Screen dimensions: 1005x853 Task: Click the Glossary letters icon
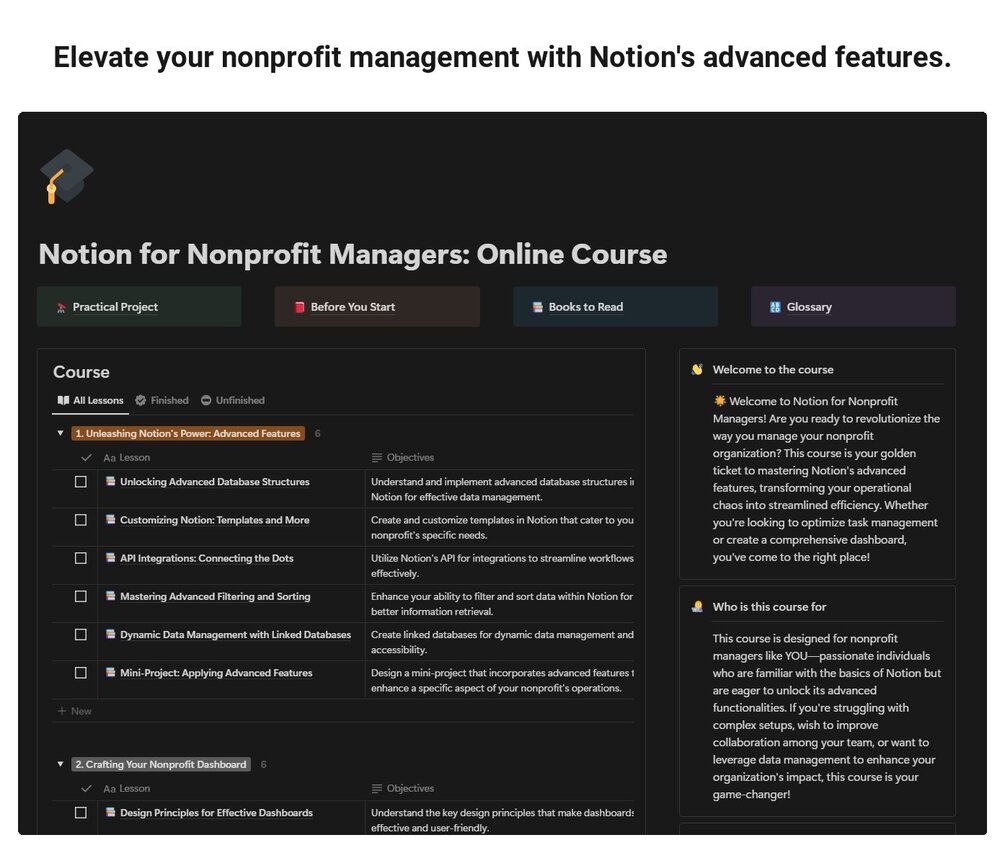775,307
